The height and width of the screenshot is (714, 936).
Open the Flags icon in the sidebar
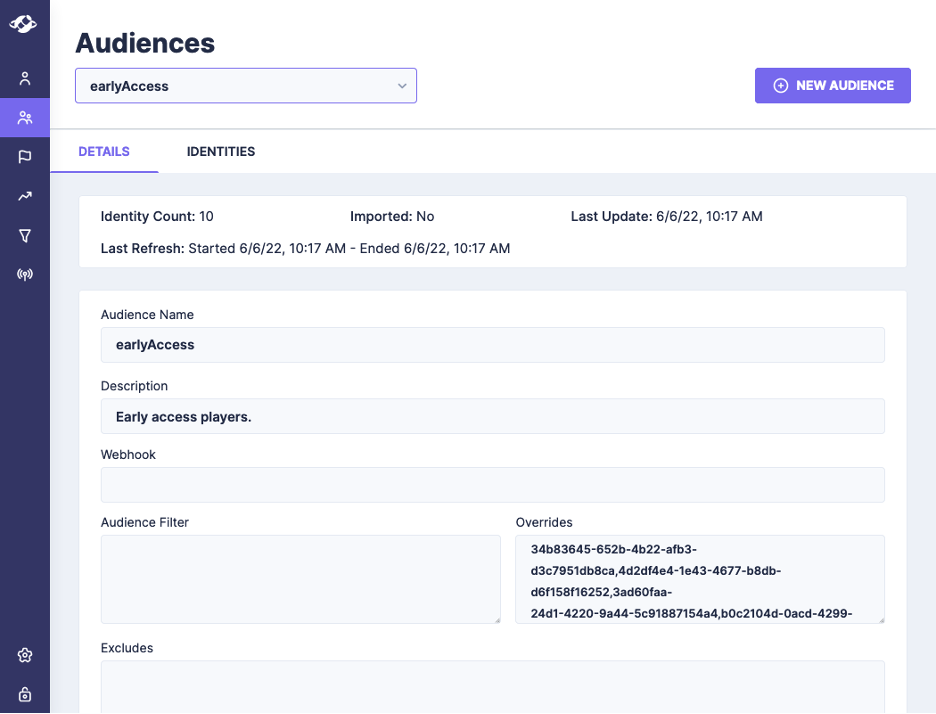click(x=25, y=157)
